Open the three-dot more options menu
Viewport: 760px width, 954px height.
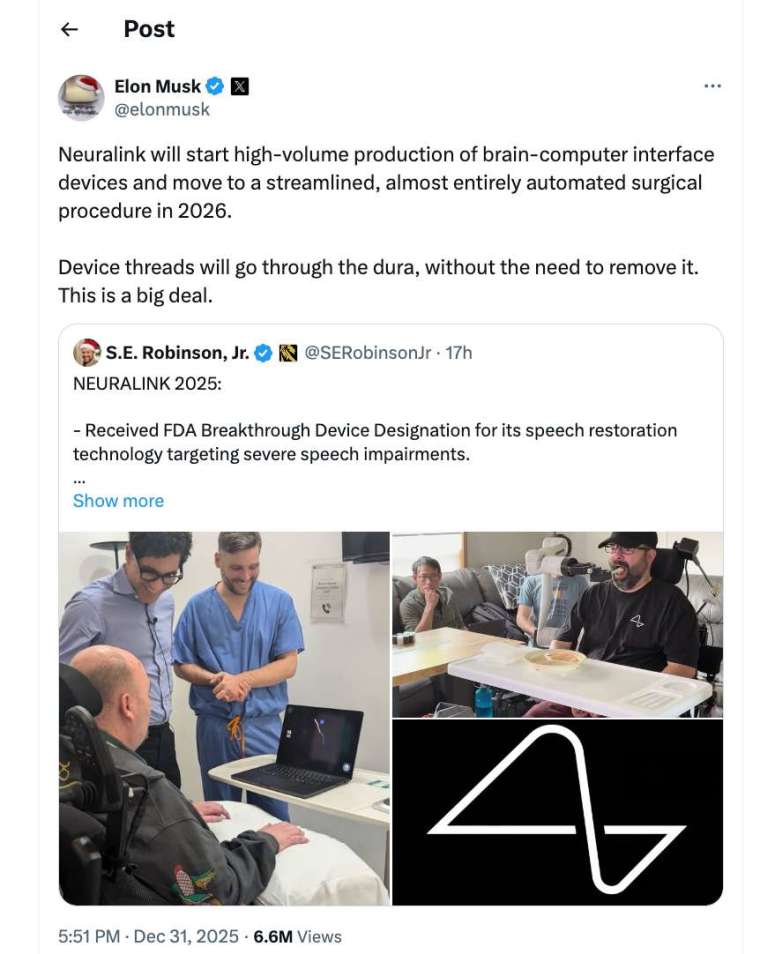tap(712, 86)
